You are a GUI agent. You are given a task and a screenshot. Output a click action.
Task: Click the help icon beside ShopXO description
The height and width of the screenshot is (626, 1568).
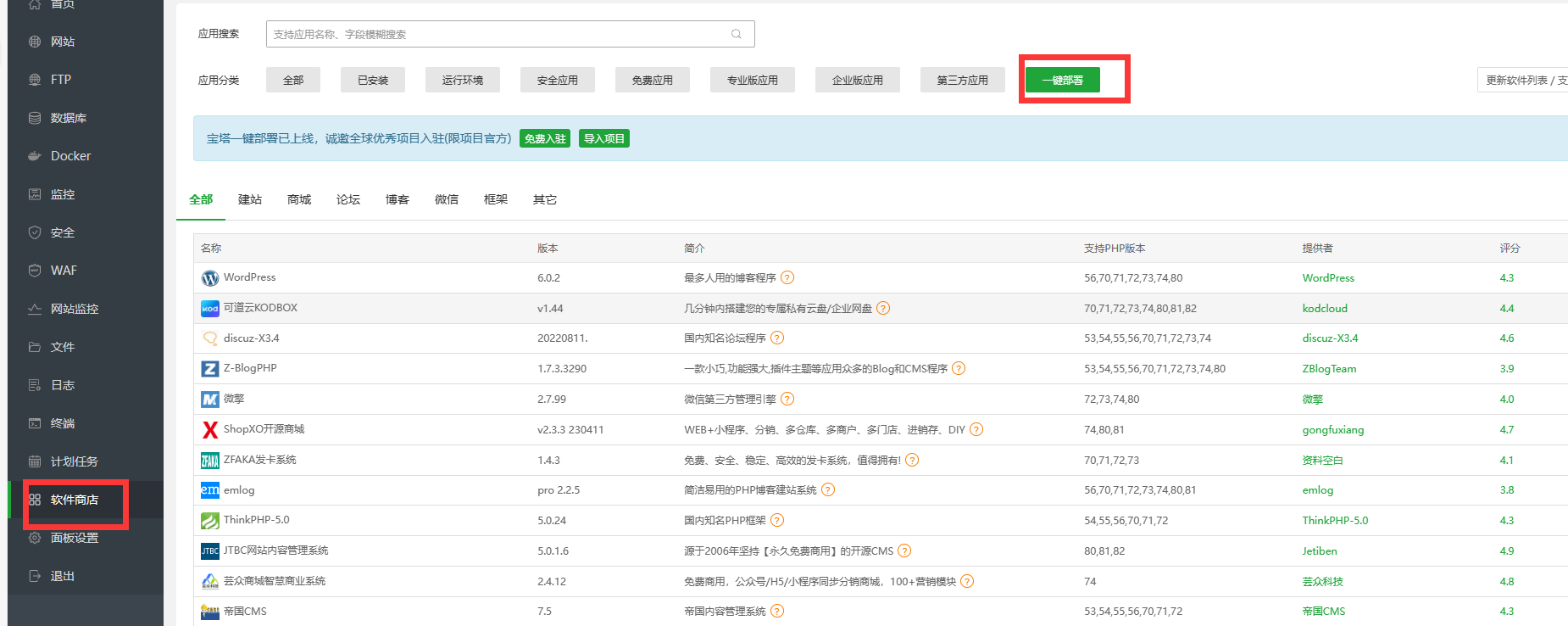[976, 429]
